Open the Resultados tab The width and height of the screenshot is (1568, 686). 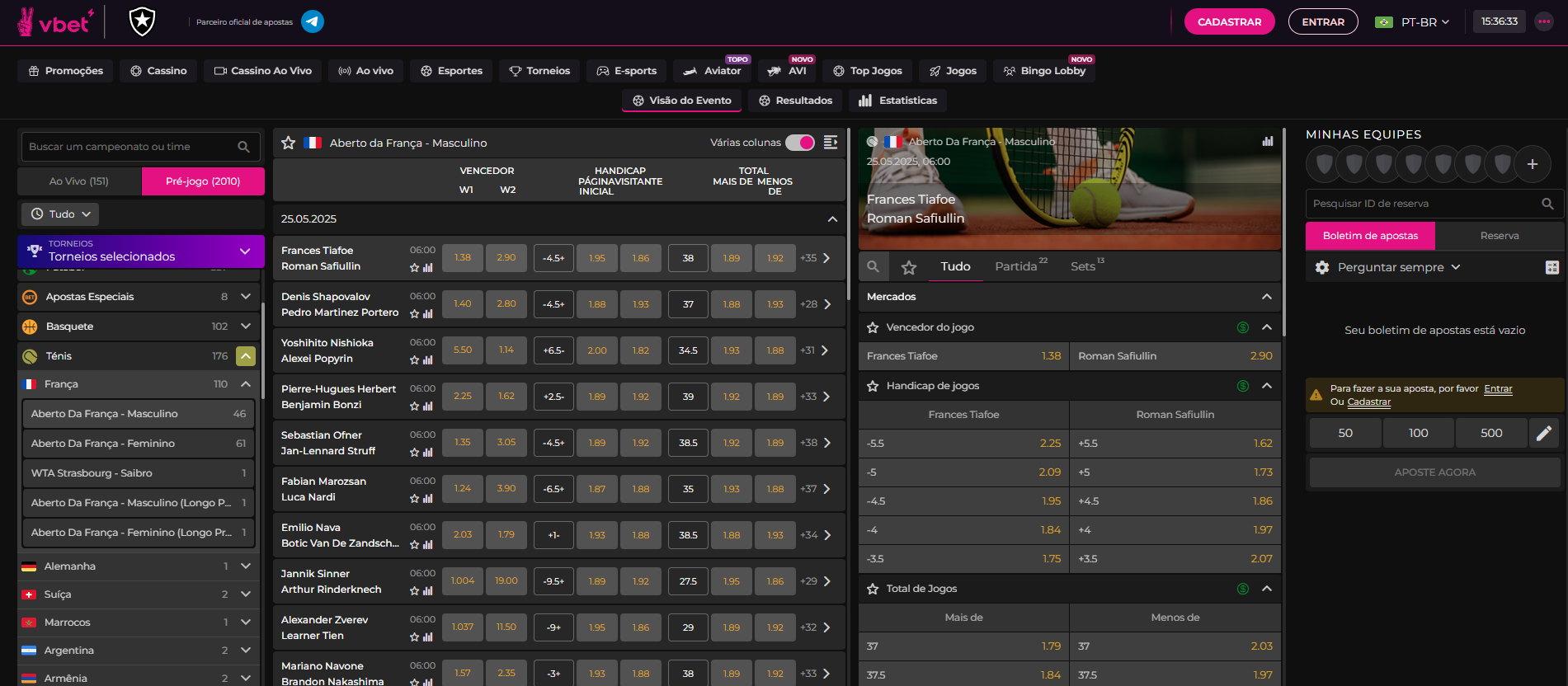coord(795,101)
